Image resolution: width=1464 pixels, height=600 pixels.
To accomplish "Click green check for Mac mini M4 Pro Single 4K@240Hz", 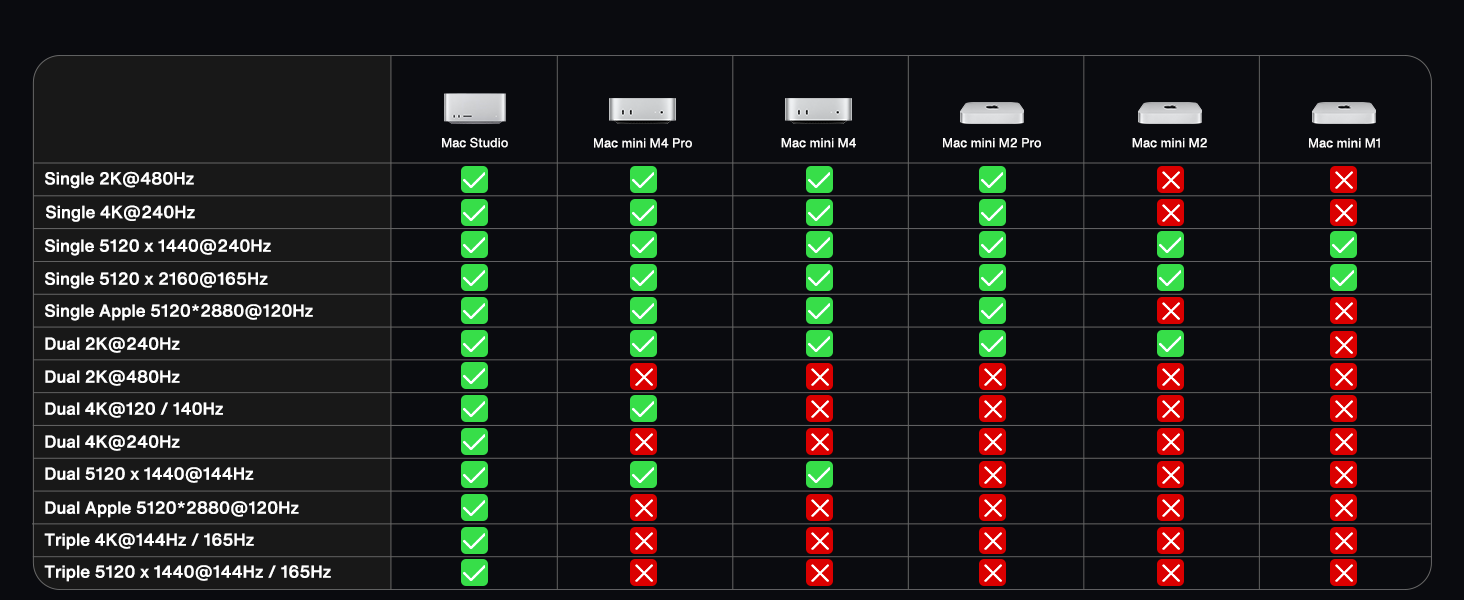I will coord(643,212).
